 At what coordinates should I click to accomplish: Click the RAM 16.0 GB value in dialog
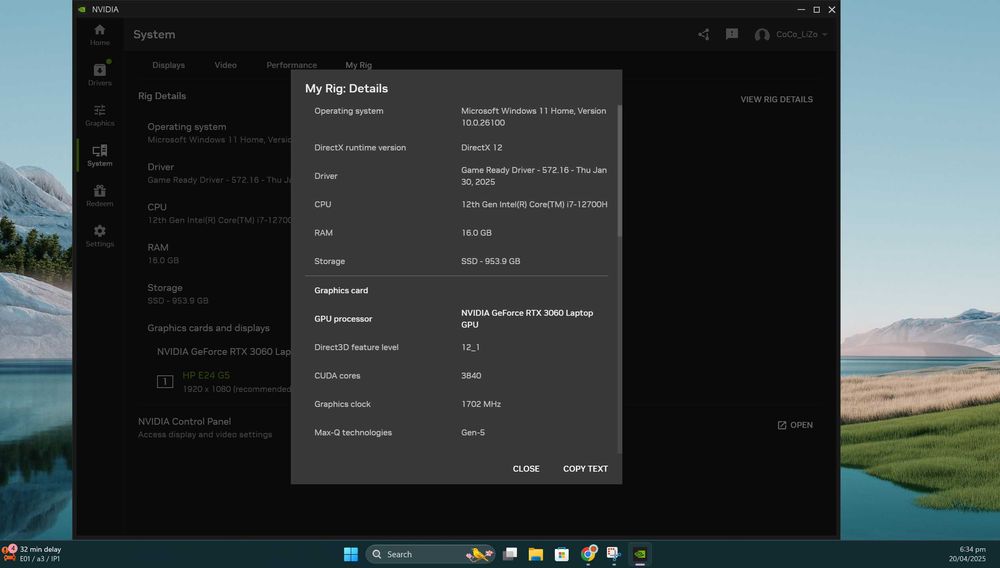click(476, 233)
